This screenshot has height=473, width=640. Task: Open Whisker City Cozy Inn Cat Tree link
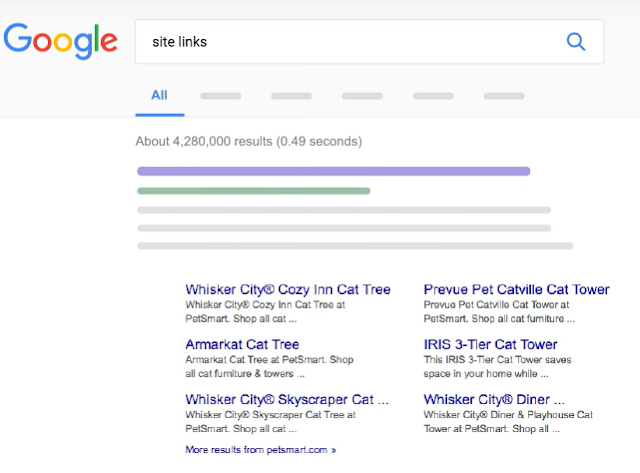click(x=288, y=289)
